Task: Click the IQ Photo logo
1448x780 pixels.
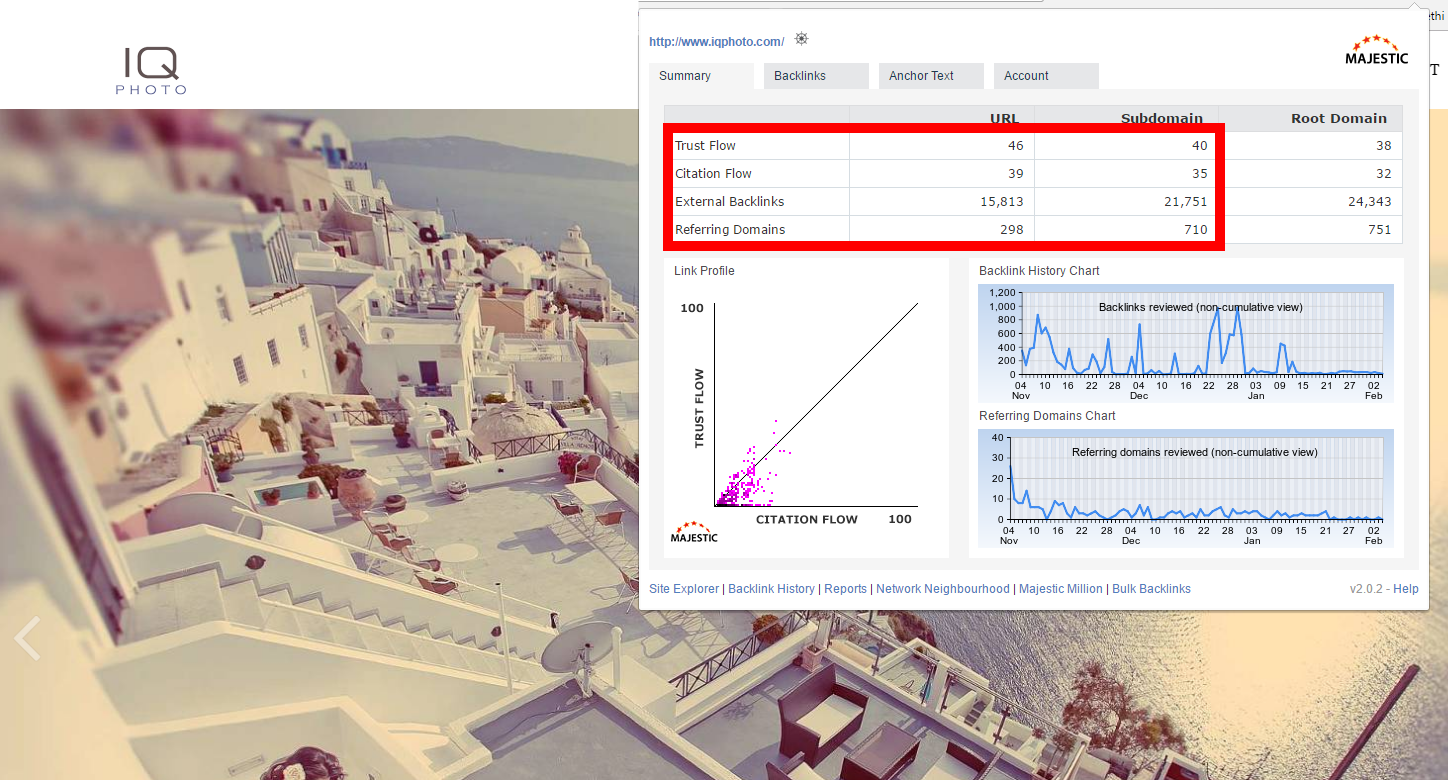Action: coord(151,72)
